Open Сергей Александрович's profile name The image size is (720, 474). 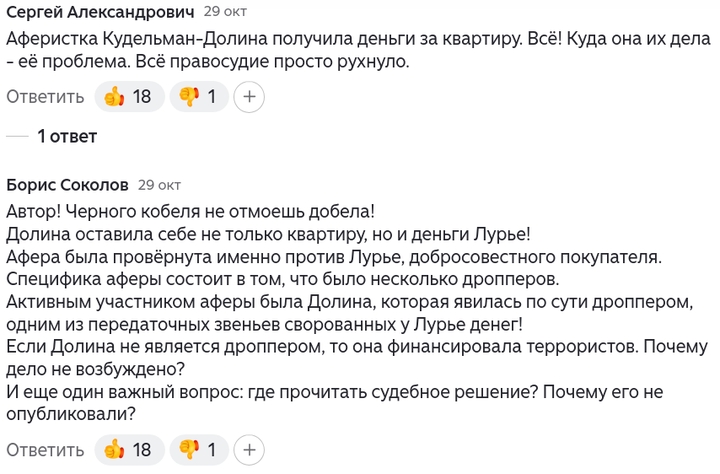[x=99, y=12]
